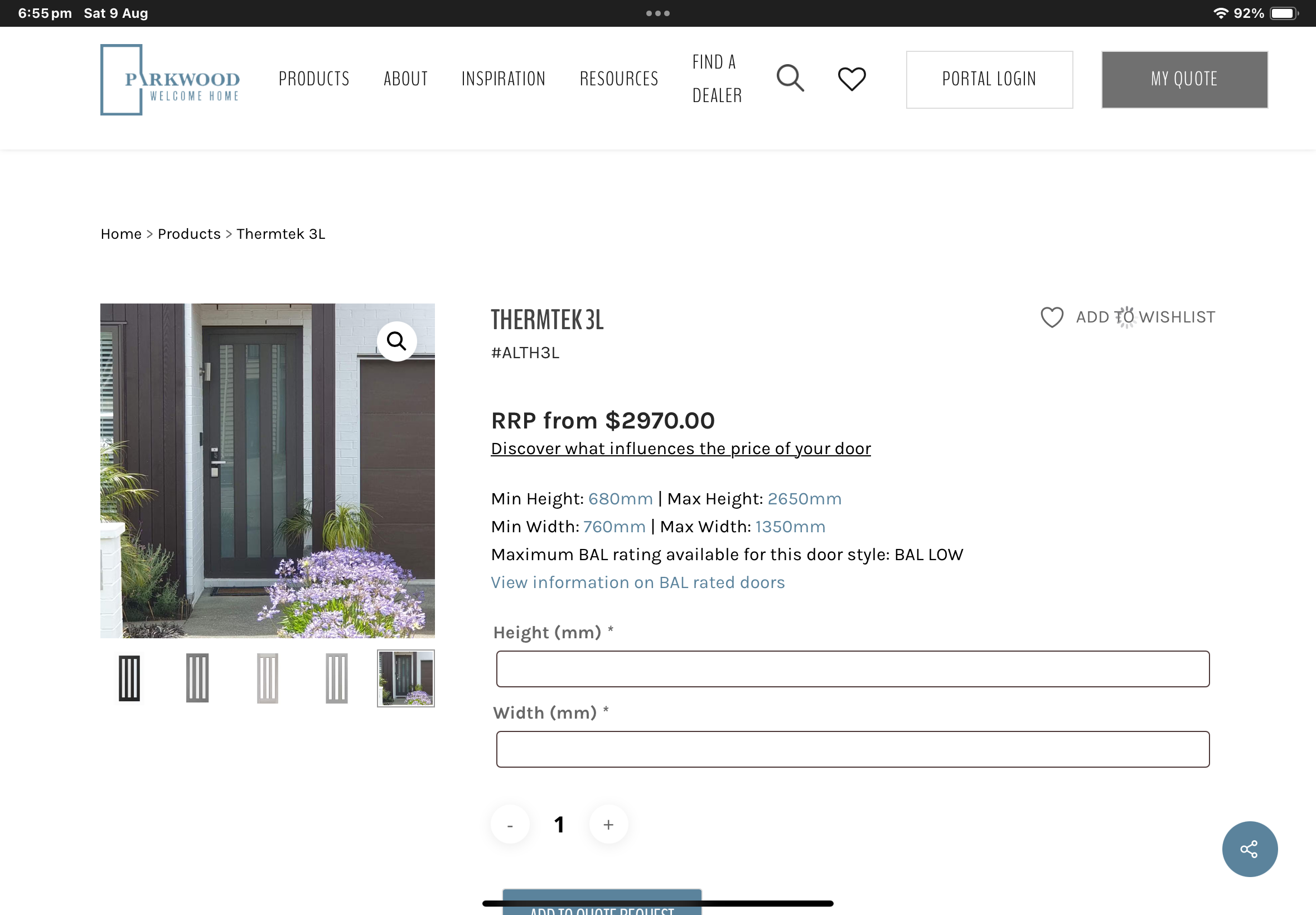The width and height of the screenshot is (1316, 915).
Task: Decrease quantity with minus button
Action: pyautogui.click(x=510, y=825)
